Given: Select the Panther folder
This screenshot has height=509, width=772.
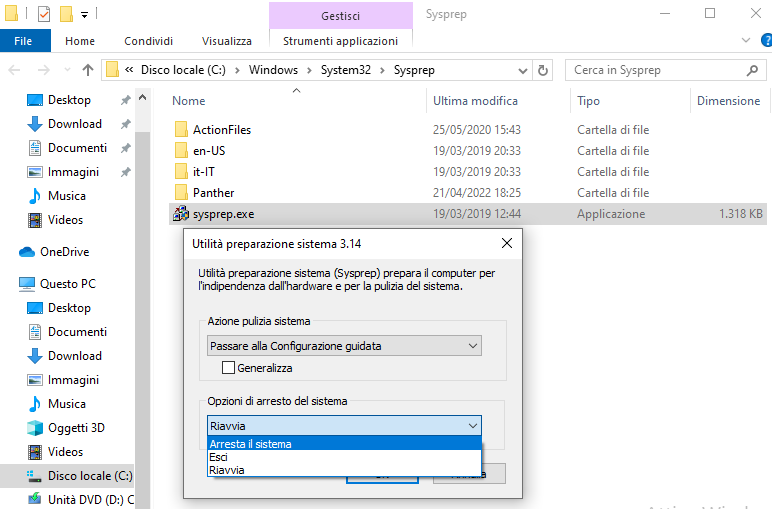Looking at the screenshot, I should pyautogui.click(x=213, y=193).
